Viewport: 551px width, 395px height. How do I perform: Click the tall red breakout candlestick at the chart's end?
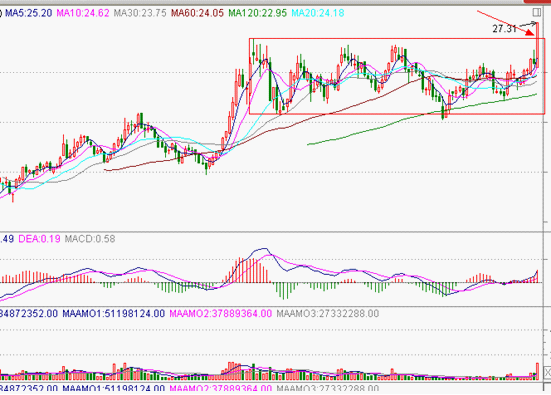click(x=537, y=45)
